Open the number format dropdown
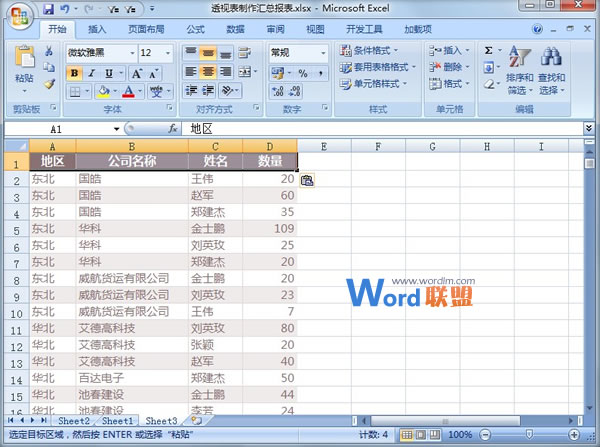 [x=323, y=53]
